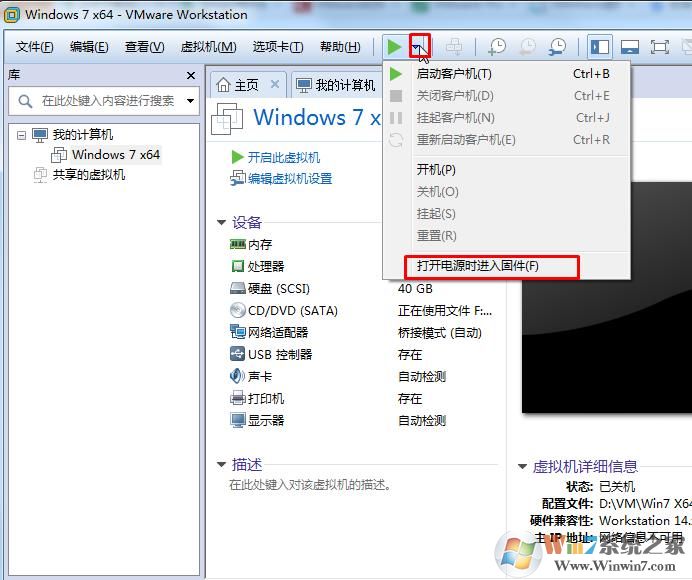Select 挂起客户机(N) menu entry
This screenshot has height=580, width=692.
coord(507,118)
